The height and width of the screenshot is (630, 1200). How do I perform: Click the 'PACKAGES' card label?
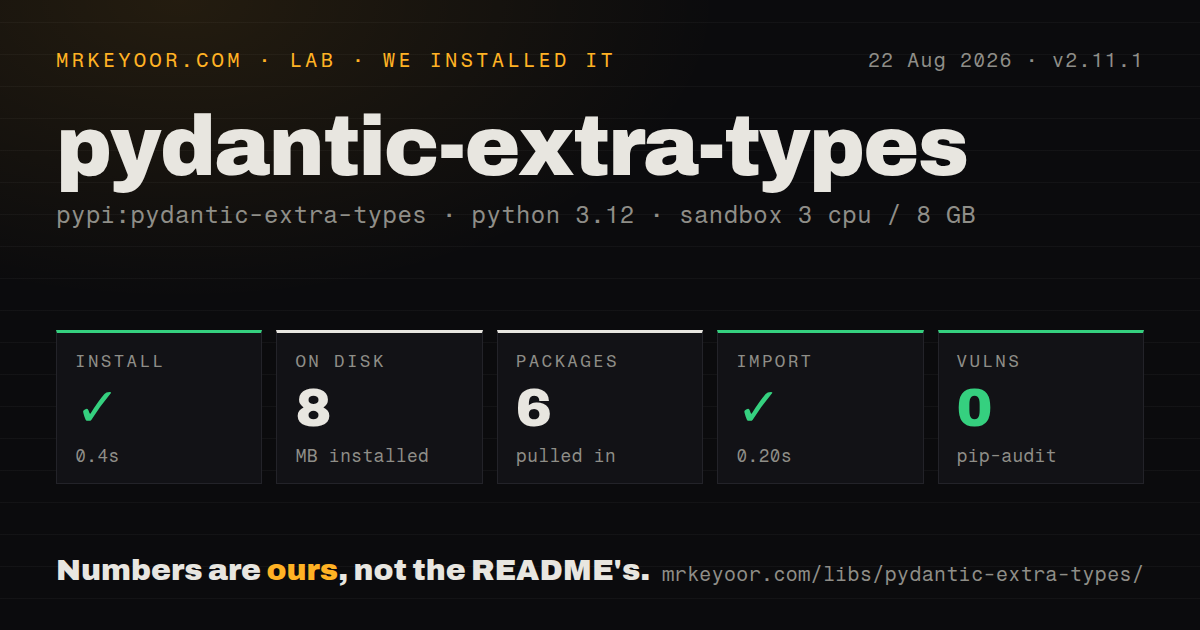[x=567, y=362]
